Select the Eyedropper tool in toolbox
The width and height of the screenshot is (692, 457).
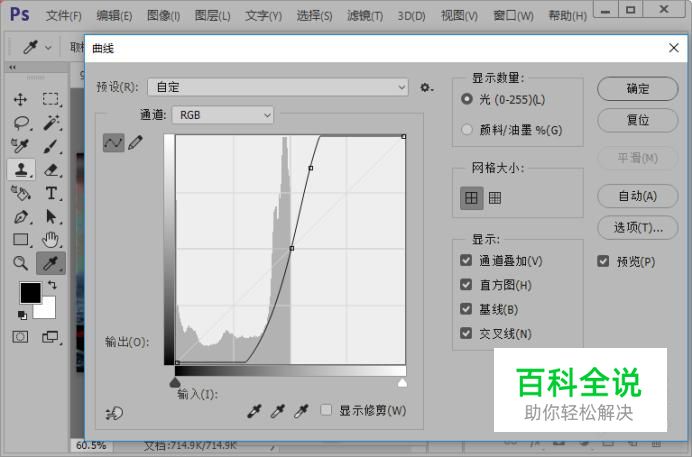(51, 263)
